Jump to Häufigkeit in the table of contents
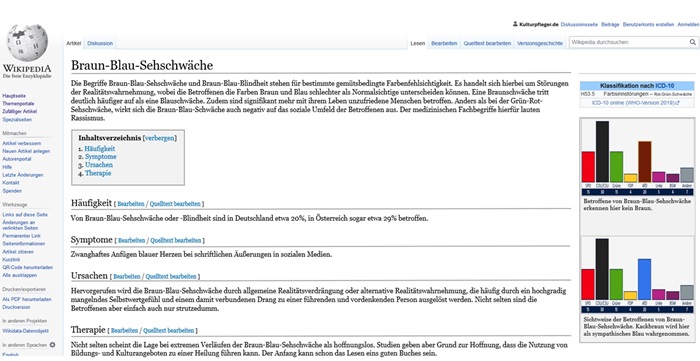700x361 pixels. coord(100,149)
